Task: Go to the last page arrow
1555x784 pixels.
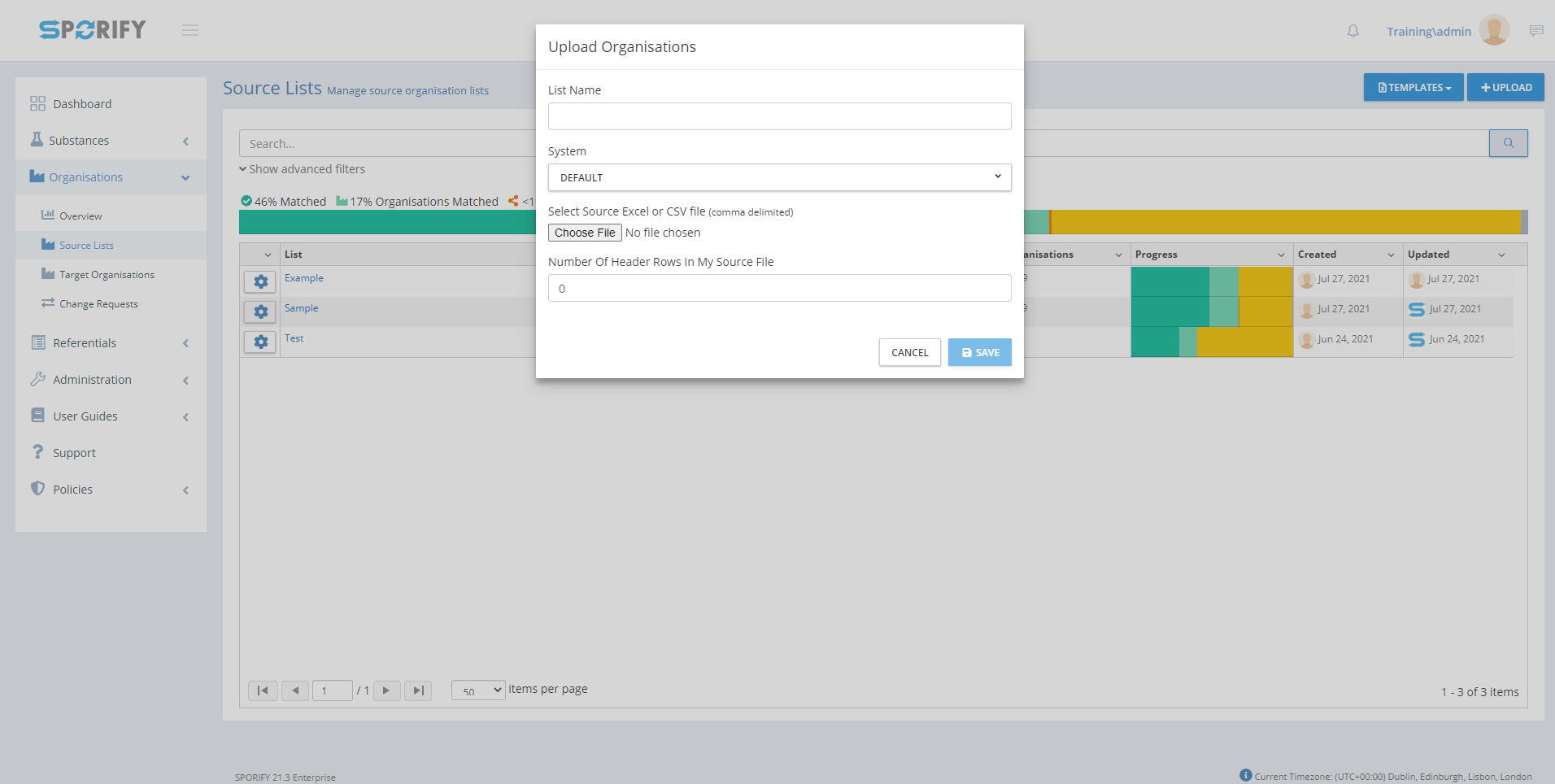Action: coord(418,690)
